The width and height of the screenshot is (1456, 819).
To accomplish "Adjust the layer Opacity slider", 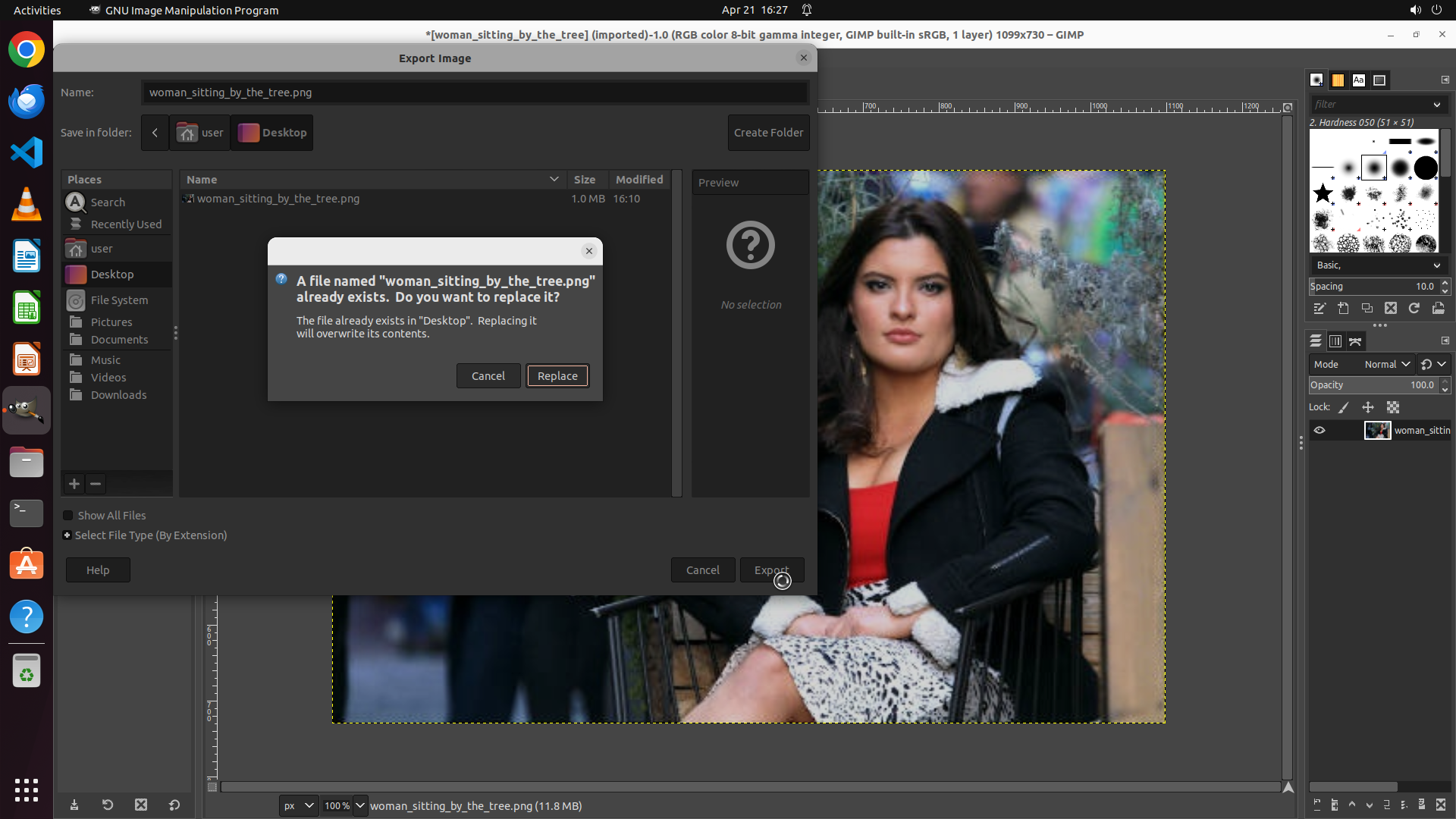I will (1365, 384).
